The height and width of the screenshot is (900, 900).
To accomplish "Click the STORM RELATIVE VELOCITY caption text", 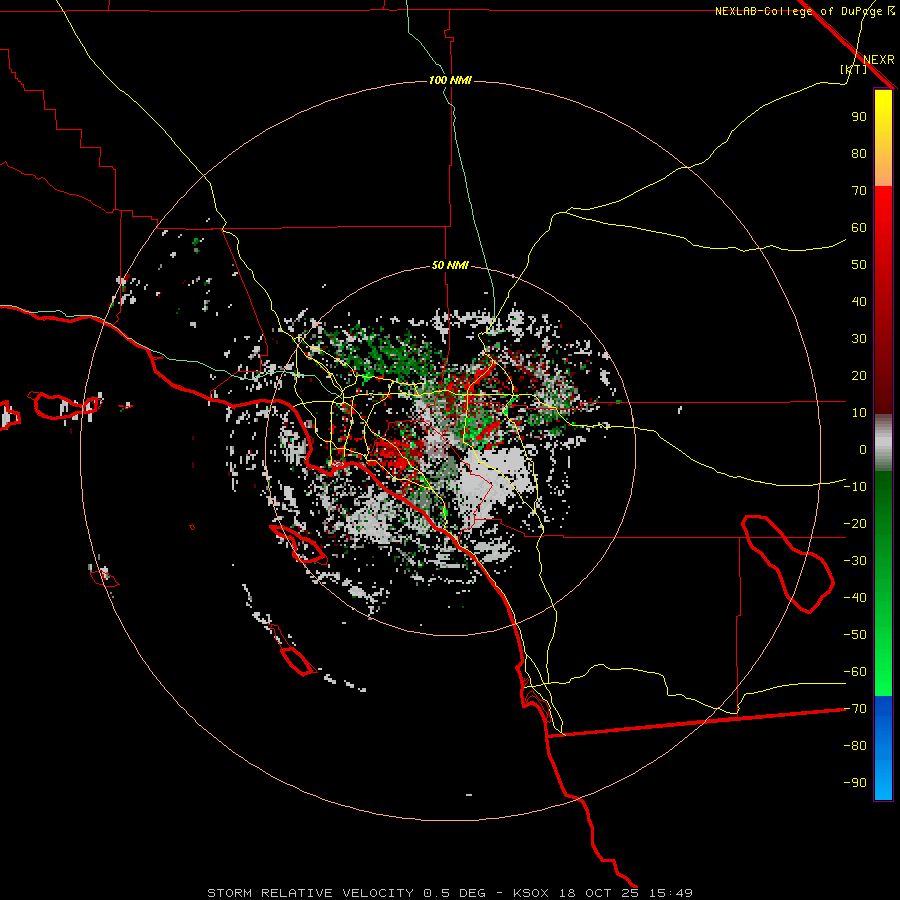I will (310, 893).
